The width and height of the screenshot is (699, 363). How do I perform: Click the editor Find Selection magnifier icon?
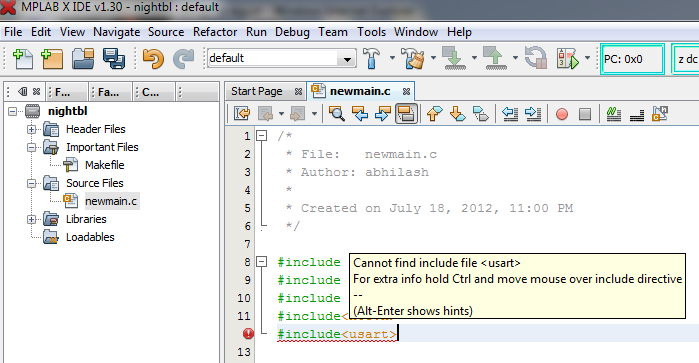(x=337, y=114)
